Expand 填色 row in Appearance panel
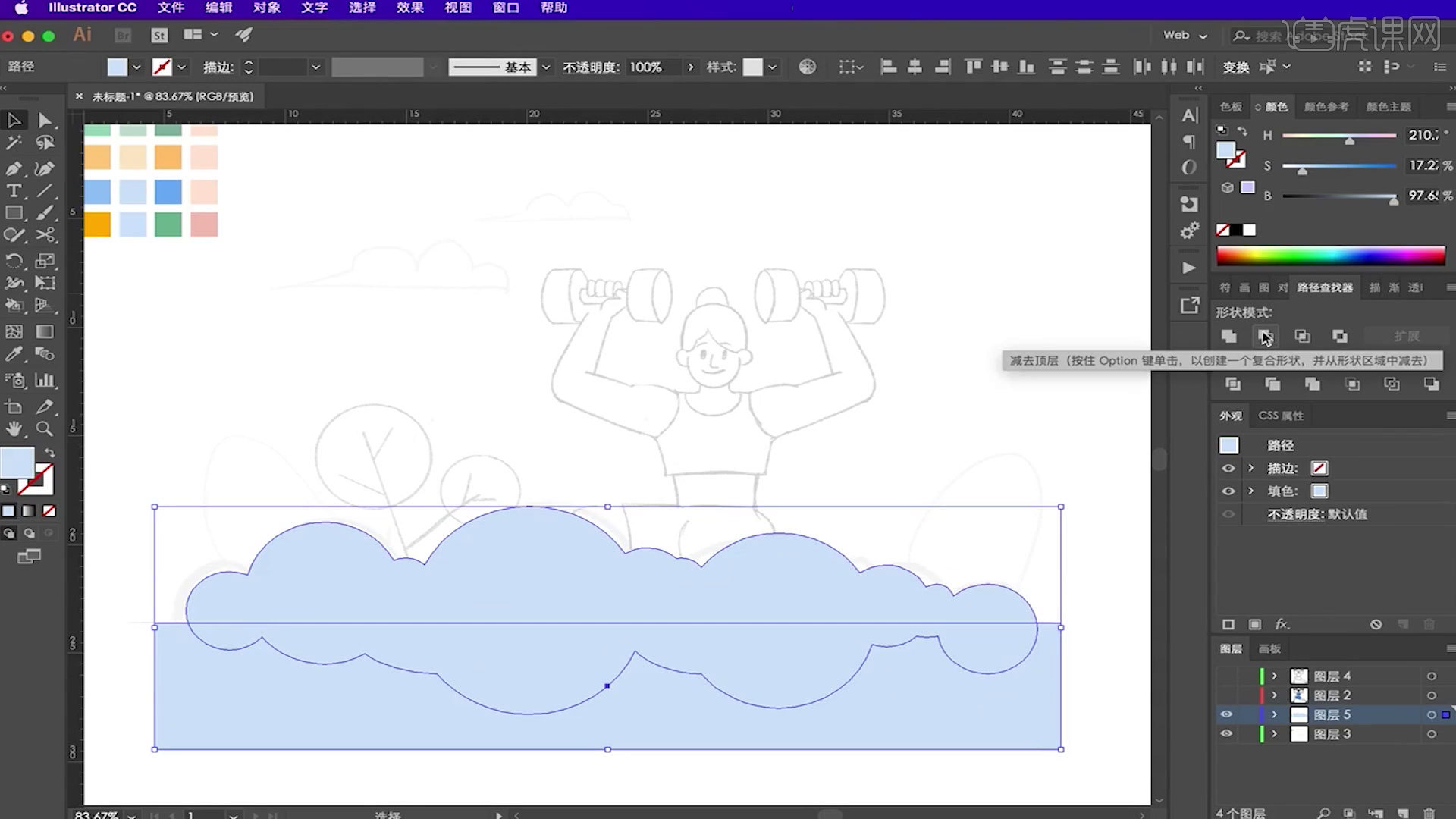Image resolution: width=1456 pixels, height=819 pixels. click(1251, 491)
